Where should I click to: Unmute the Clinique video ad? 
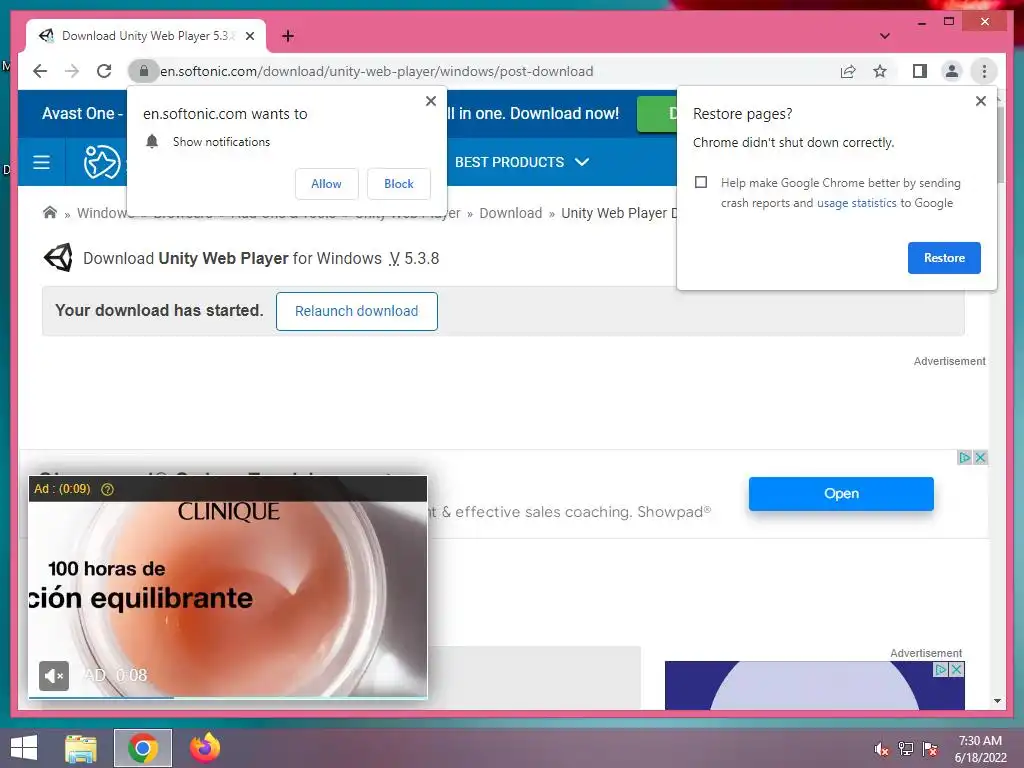point(54,675)
